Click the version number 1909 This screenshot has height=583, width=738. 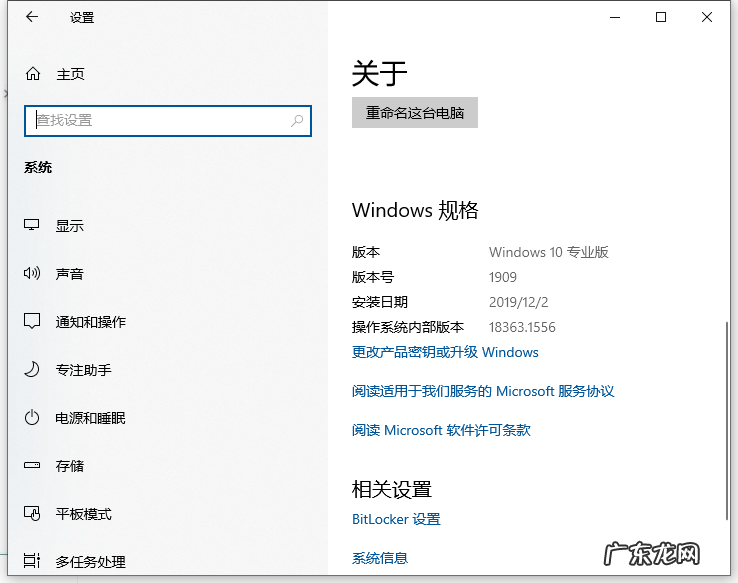tap(503, 277)
